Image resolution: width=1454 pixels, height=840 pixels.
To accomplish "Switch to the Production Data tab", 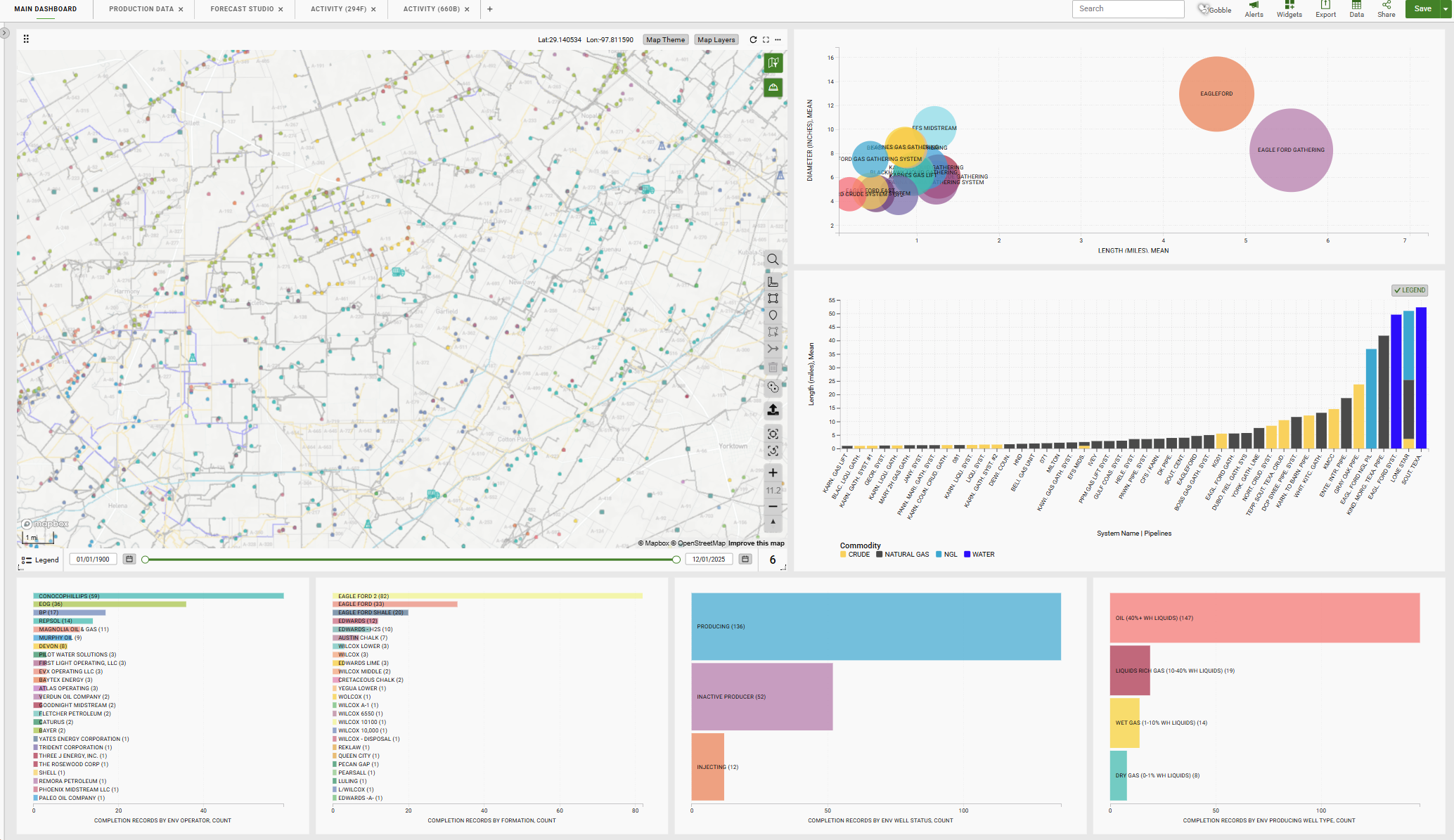I will click(x=141, y=9).
